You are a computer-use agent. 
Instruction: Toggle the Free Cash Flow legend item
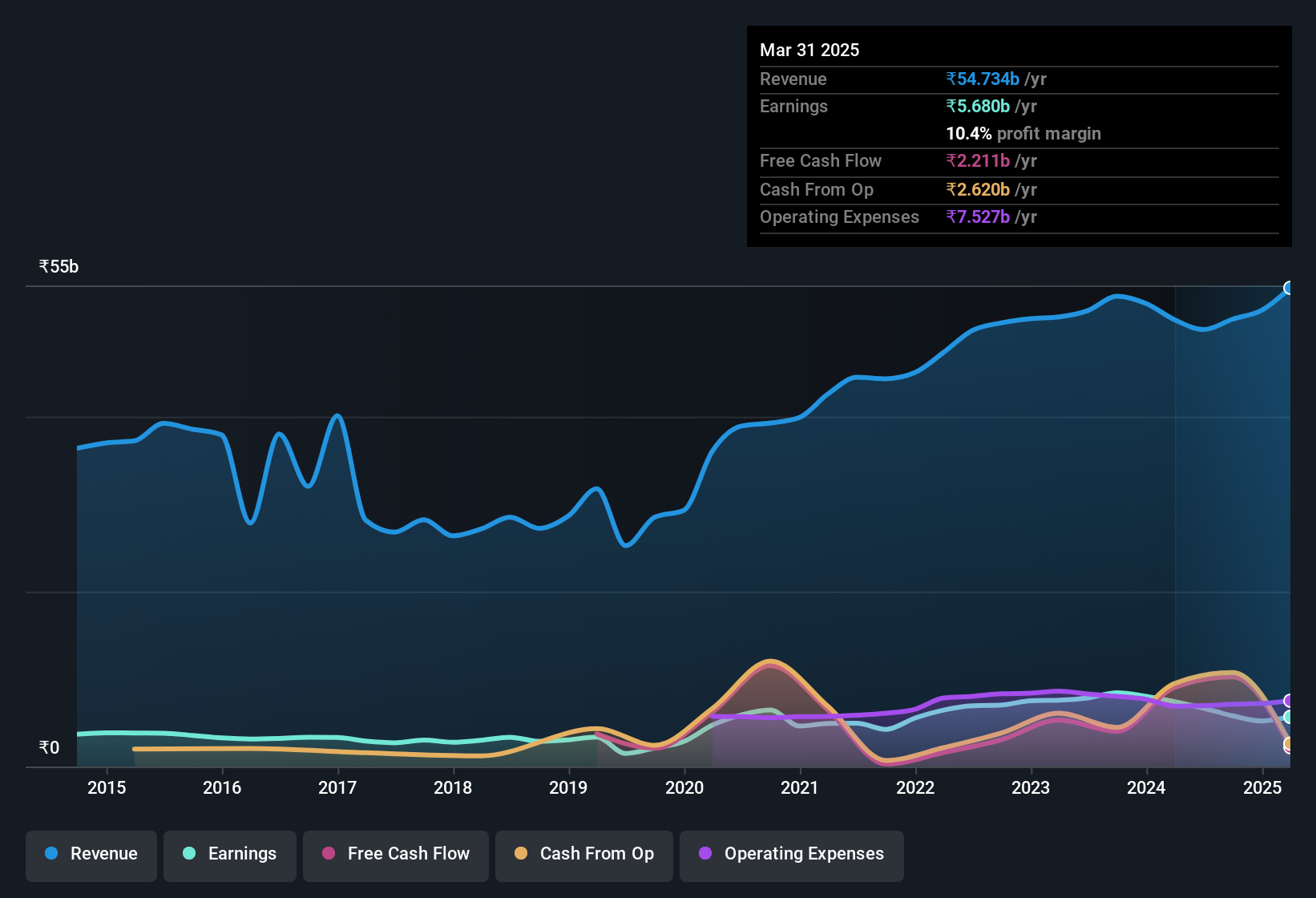396,856
